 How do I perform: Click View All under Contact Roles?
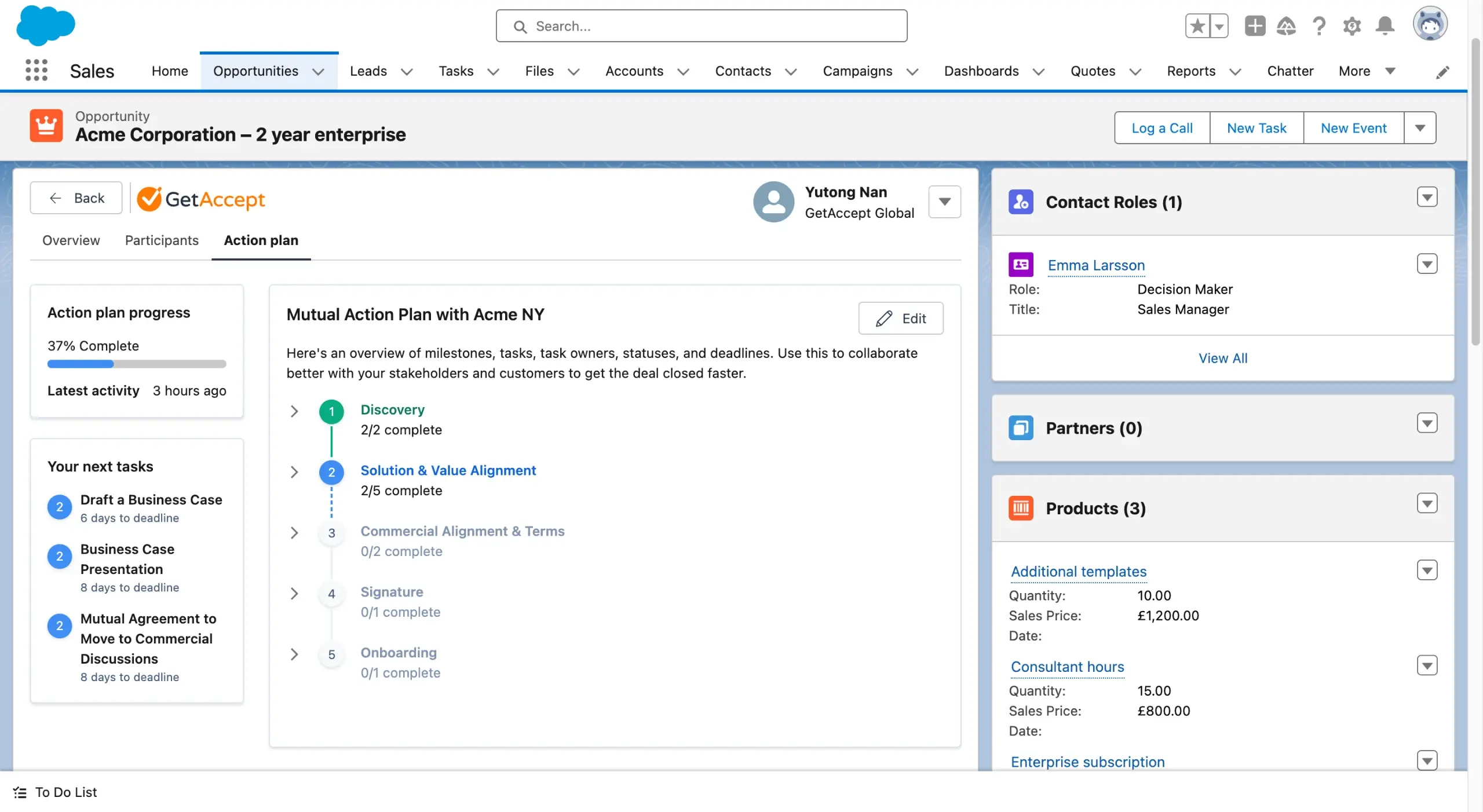[x=1223, y=357]
